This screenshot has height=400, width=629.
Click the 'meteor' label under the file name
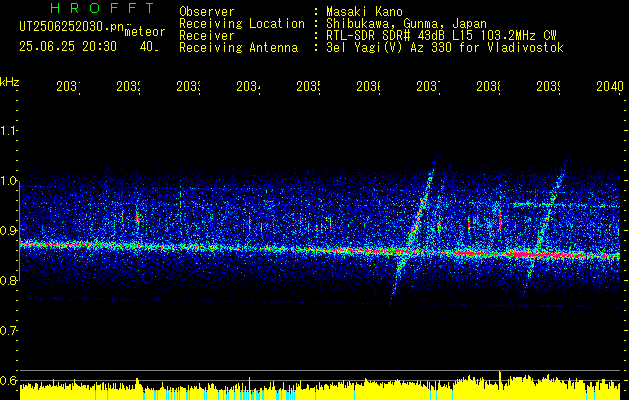[145, 32]
